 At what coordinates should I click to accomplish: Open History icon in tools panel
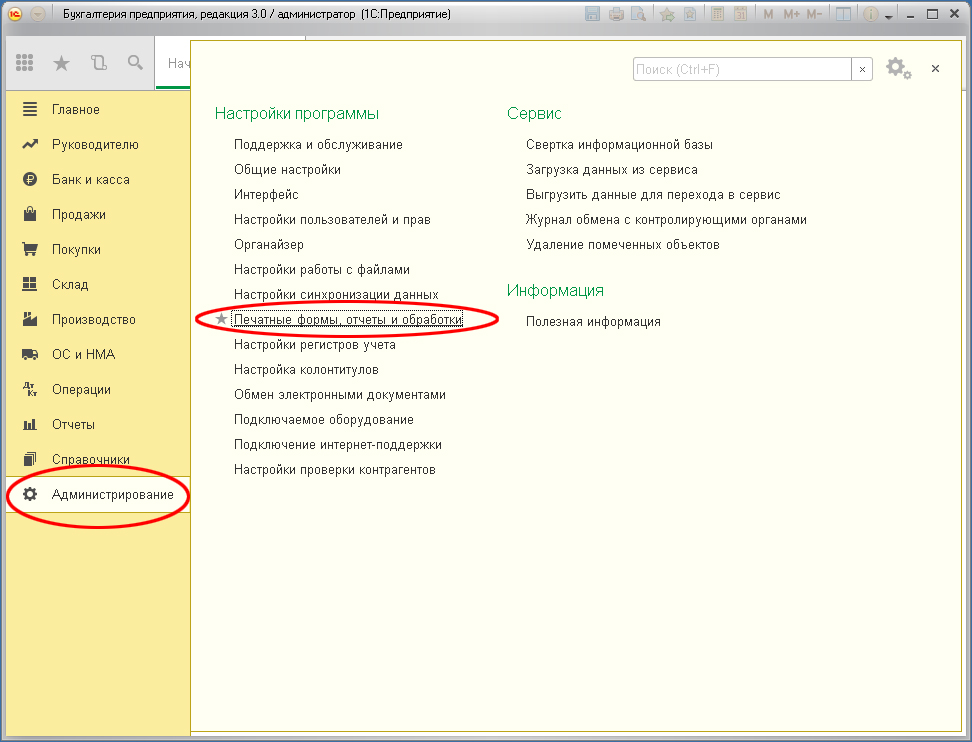coord(99,62)
